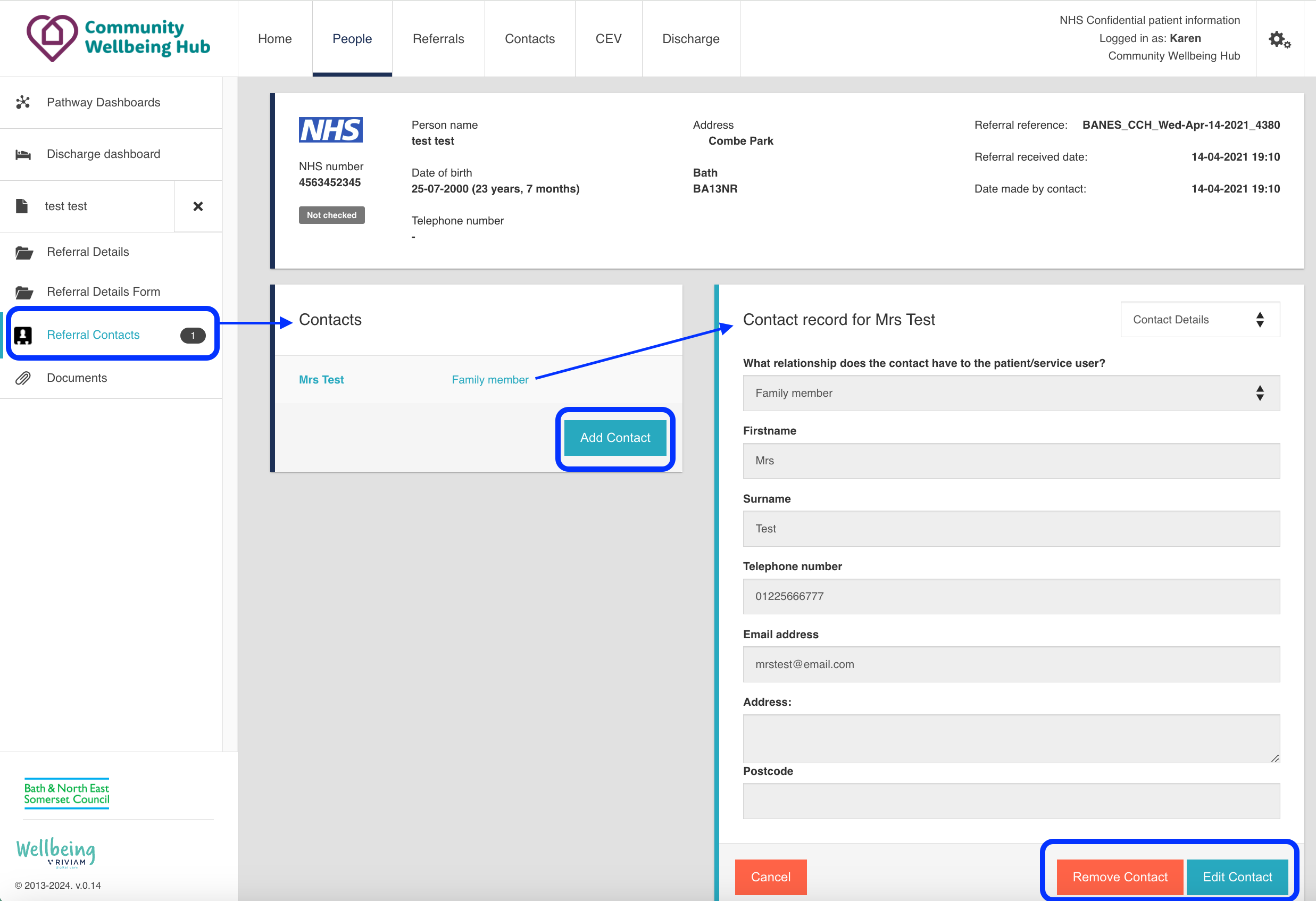Click the Remove Contact button

(1120, 878)
